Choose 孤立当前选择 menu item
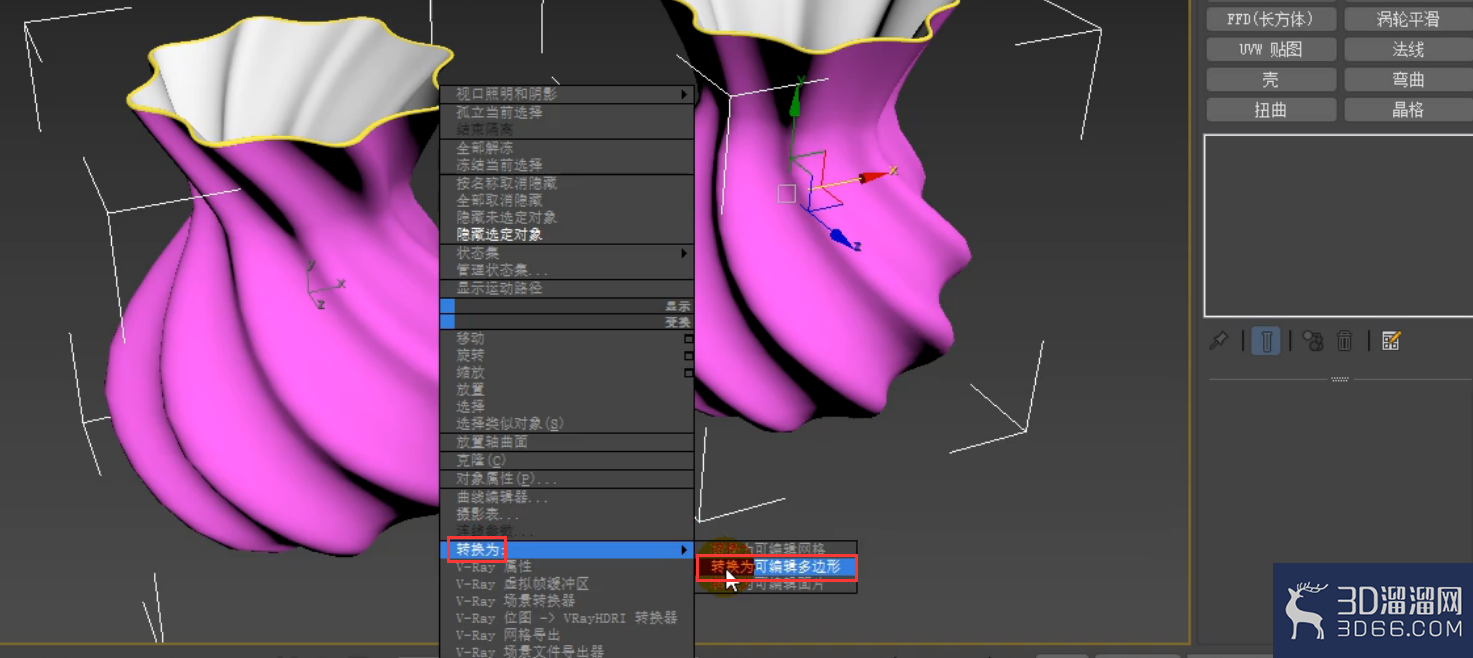The height and width of the screenshot is (658, 1473). click(567, 113)
